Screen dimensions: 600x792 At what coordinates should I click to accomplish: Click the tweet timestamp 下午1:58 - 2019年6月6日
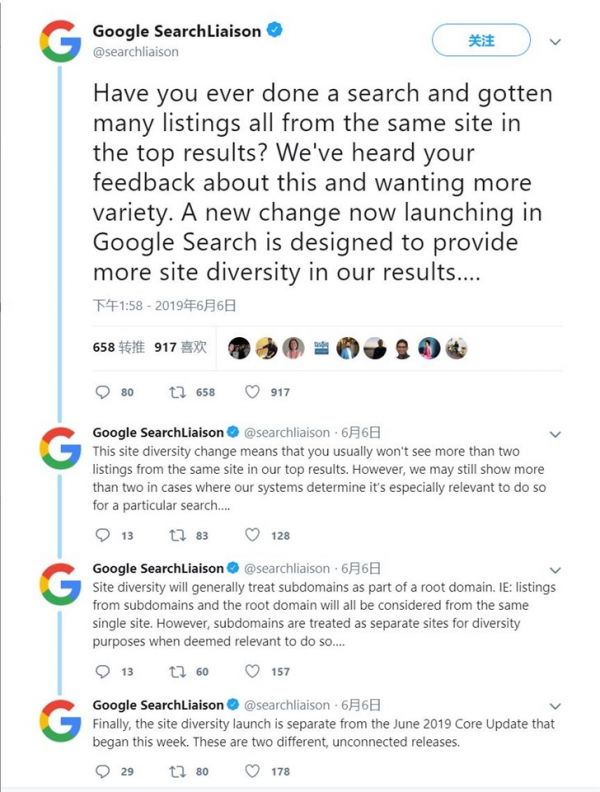point(164,305)
